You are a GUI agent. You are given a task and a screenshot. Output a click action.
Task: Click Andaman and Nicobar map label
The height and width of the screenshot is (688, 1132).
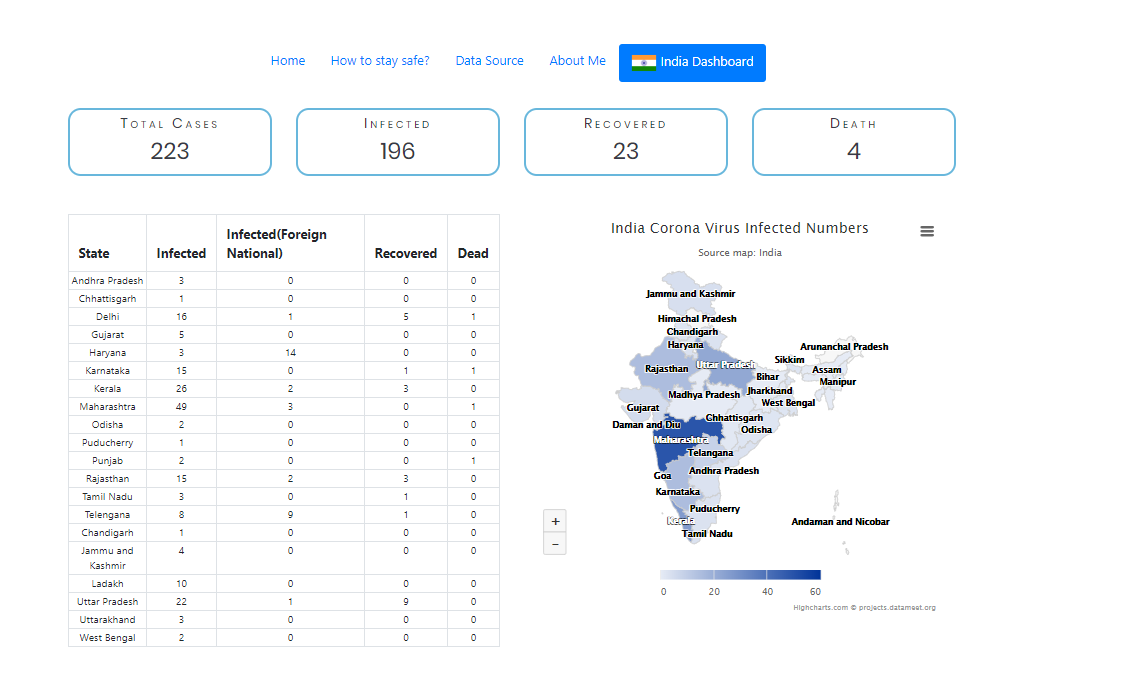coord(840,522)
